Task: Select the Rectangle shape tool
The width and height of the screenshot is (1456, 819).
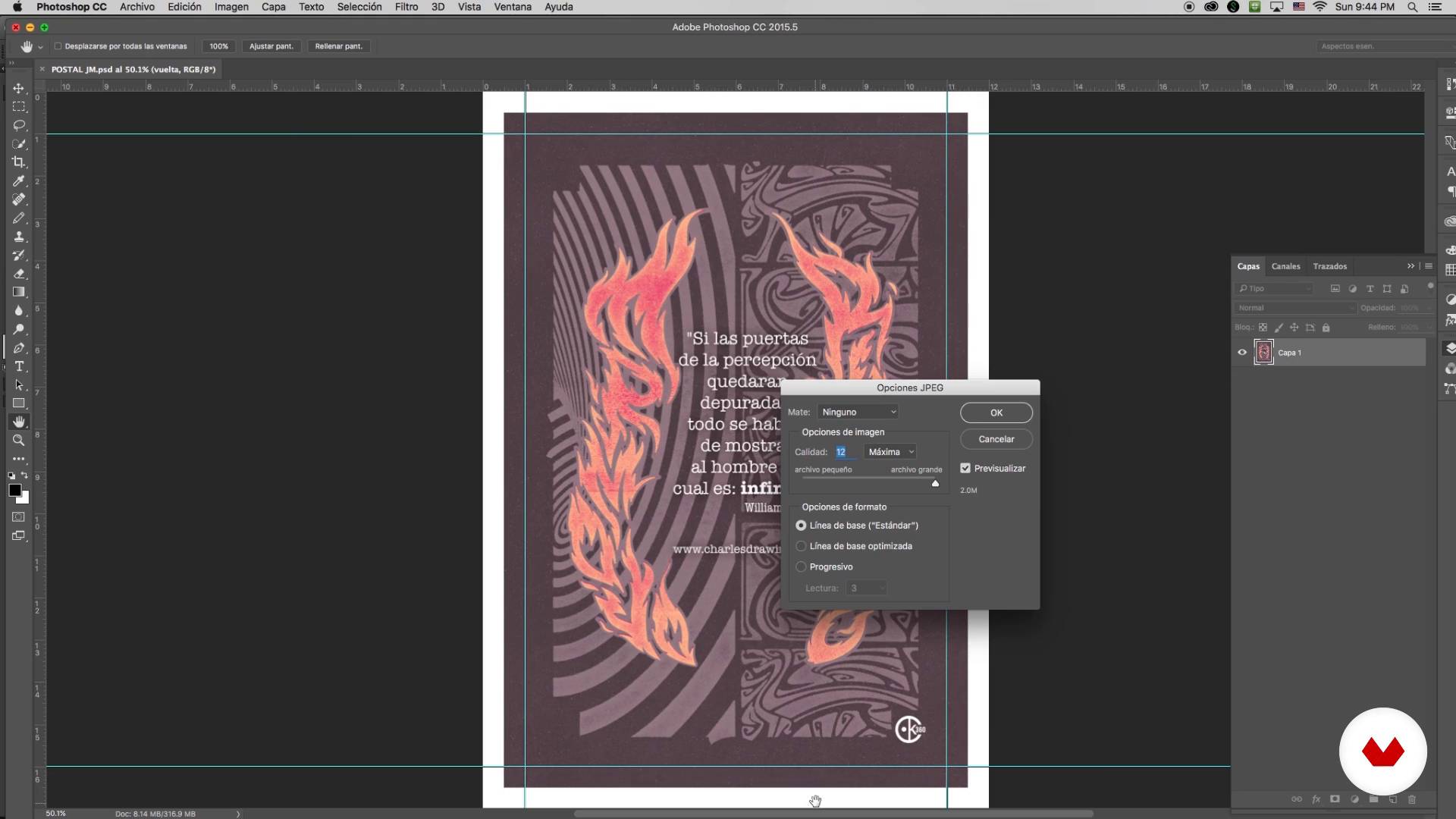Action: (19, 403)
